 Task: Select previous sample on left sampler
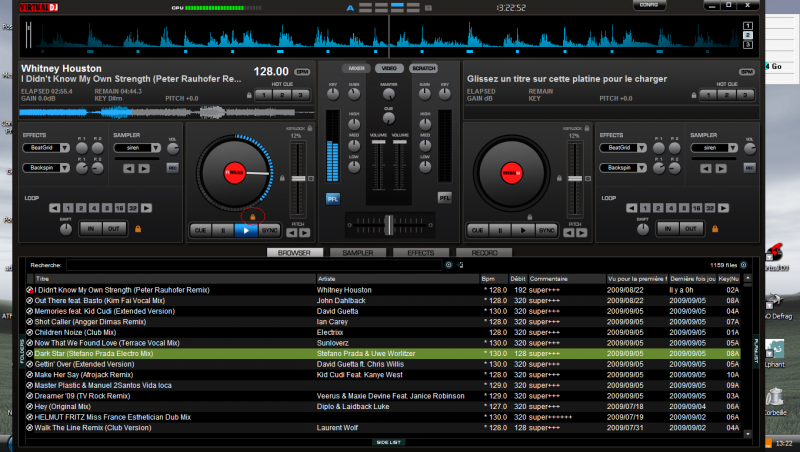pyautogui.click(x=129, y=168)
